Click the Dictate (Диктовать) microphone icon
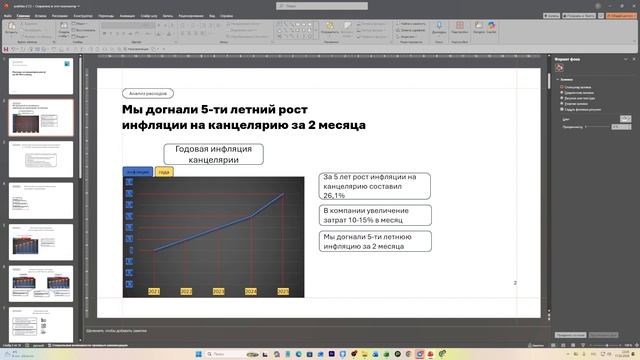This screenshot has height=360, width=640. (x=439, y=26)
